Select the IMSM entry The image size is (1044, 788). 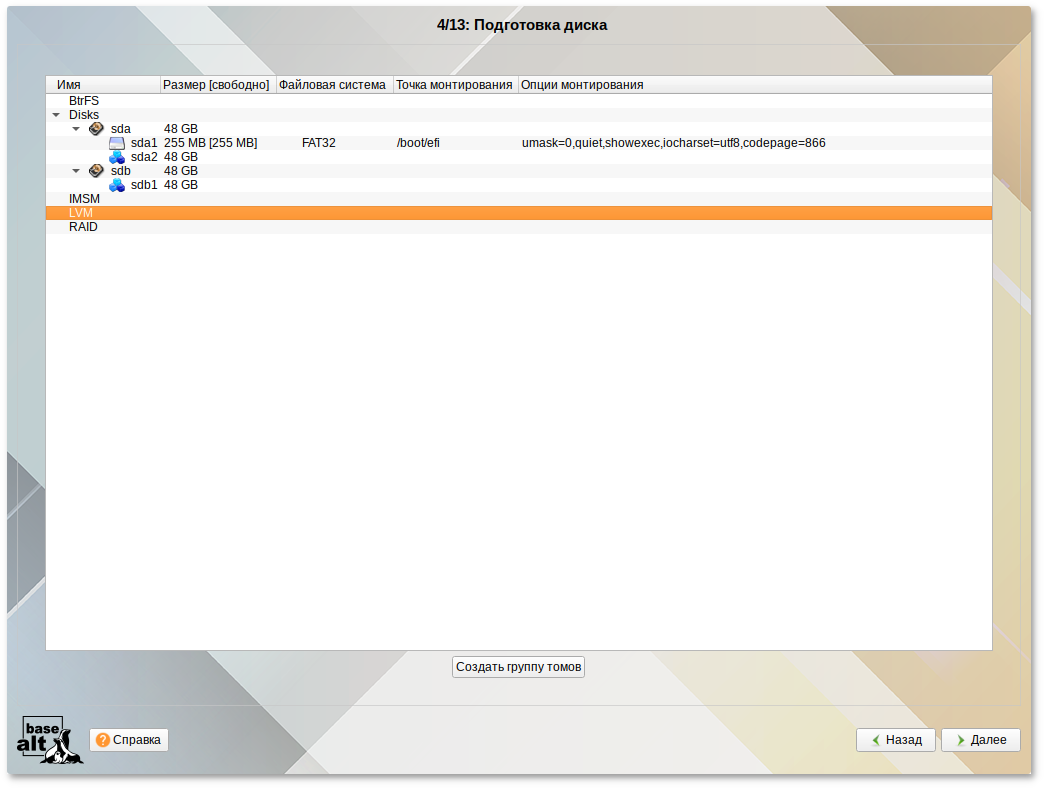tap(84, 198)
